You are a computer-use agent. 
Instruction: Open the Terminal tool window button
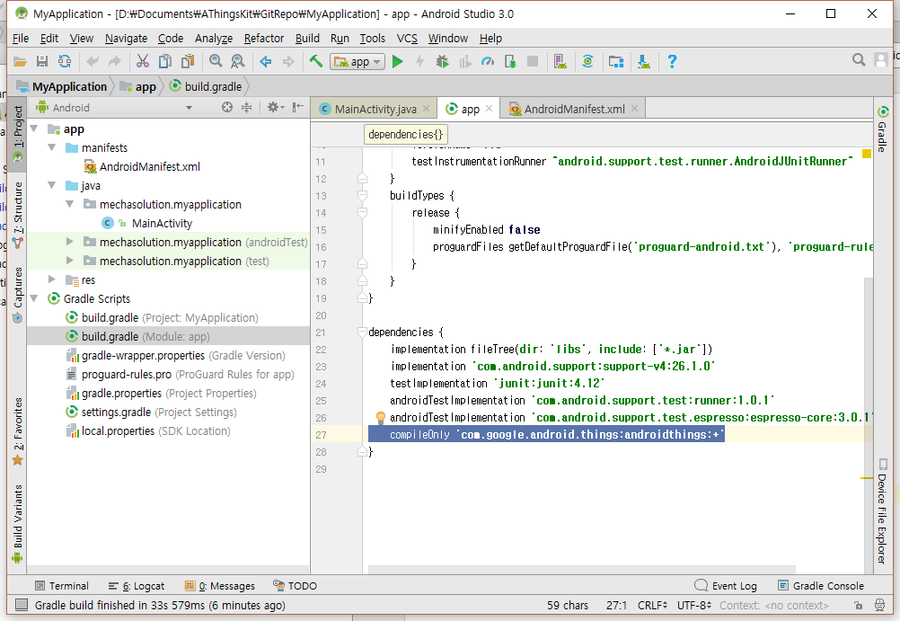pyautogui.click(x=62, y=585)
